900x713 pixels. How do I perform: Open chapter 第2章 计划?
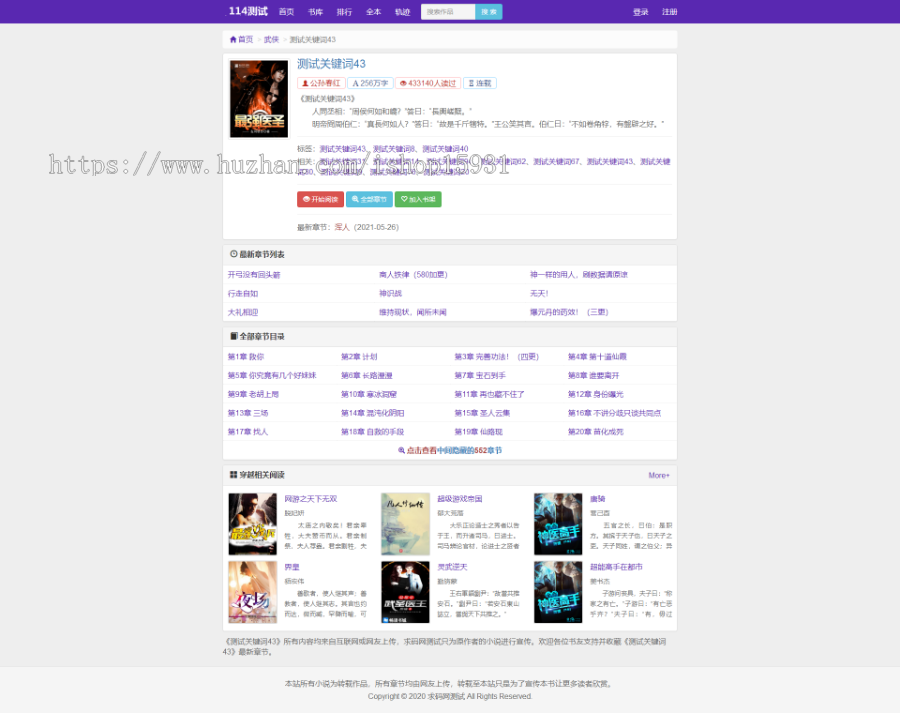[x=359, y=356]
